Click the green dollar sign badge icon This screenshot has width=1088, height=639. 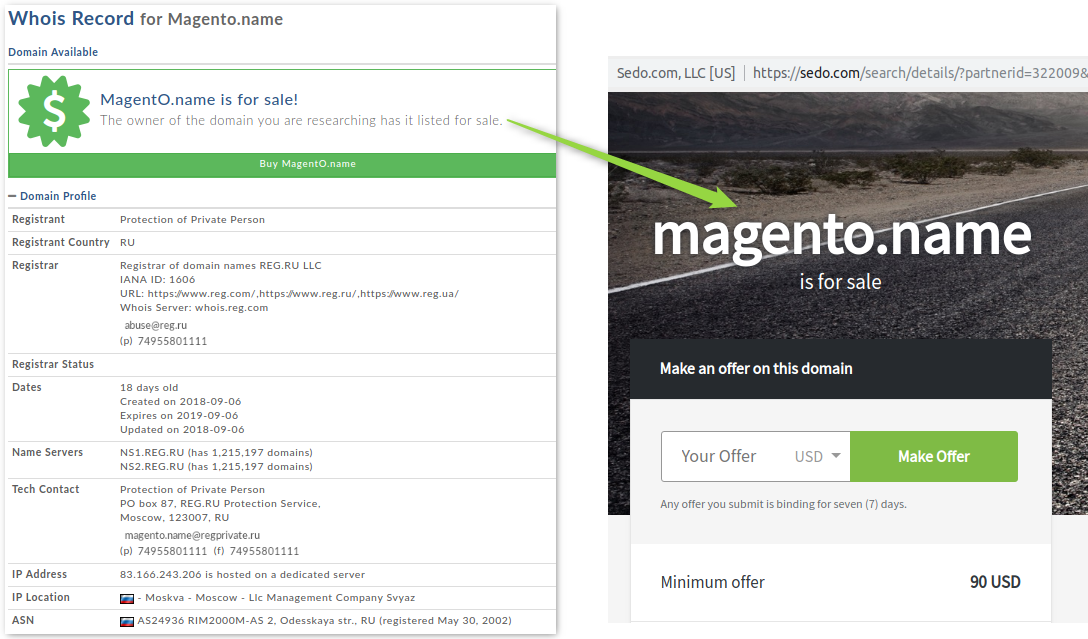[55, 112]
